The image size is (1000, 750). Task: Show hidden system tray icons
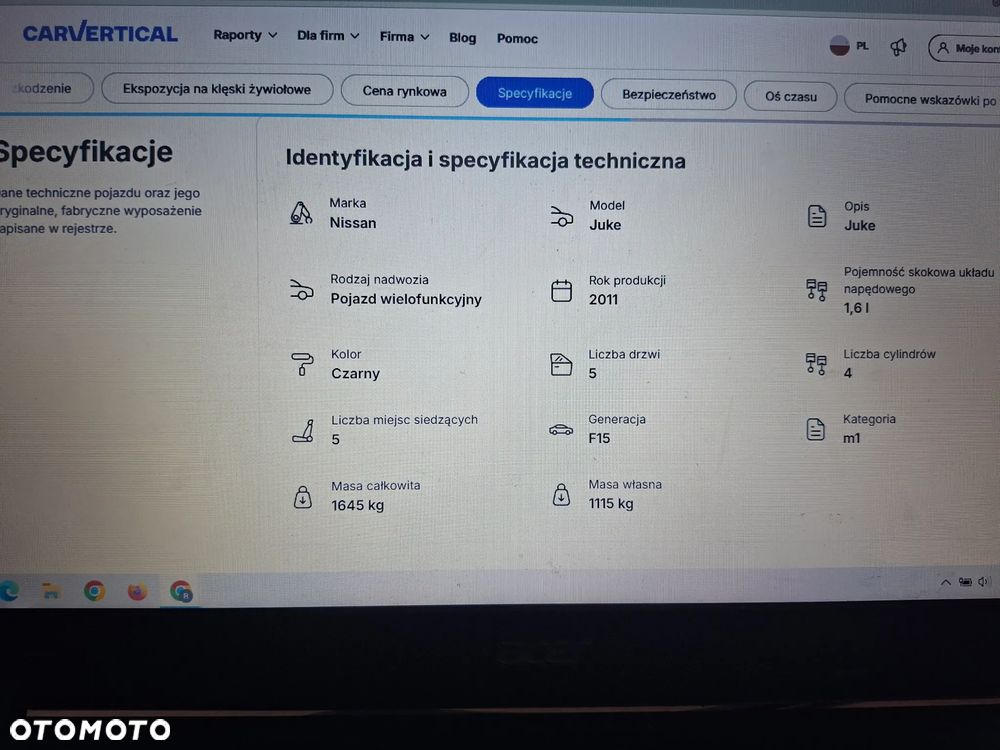click(946, 582)
